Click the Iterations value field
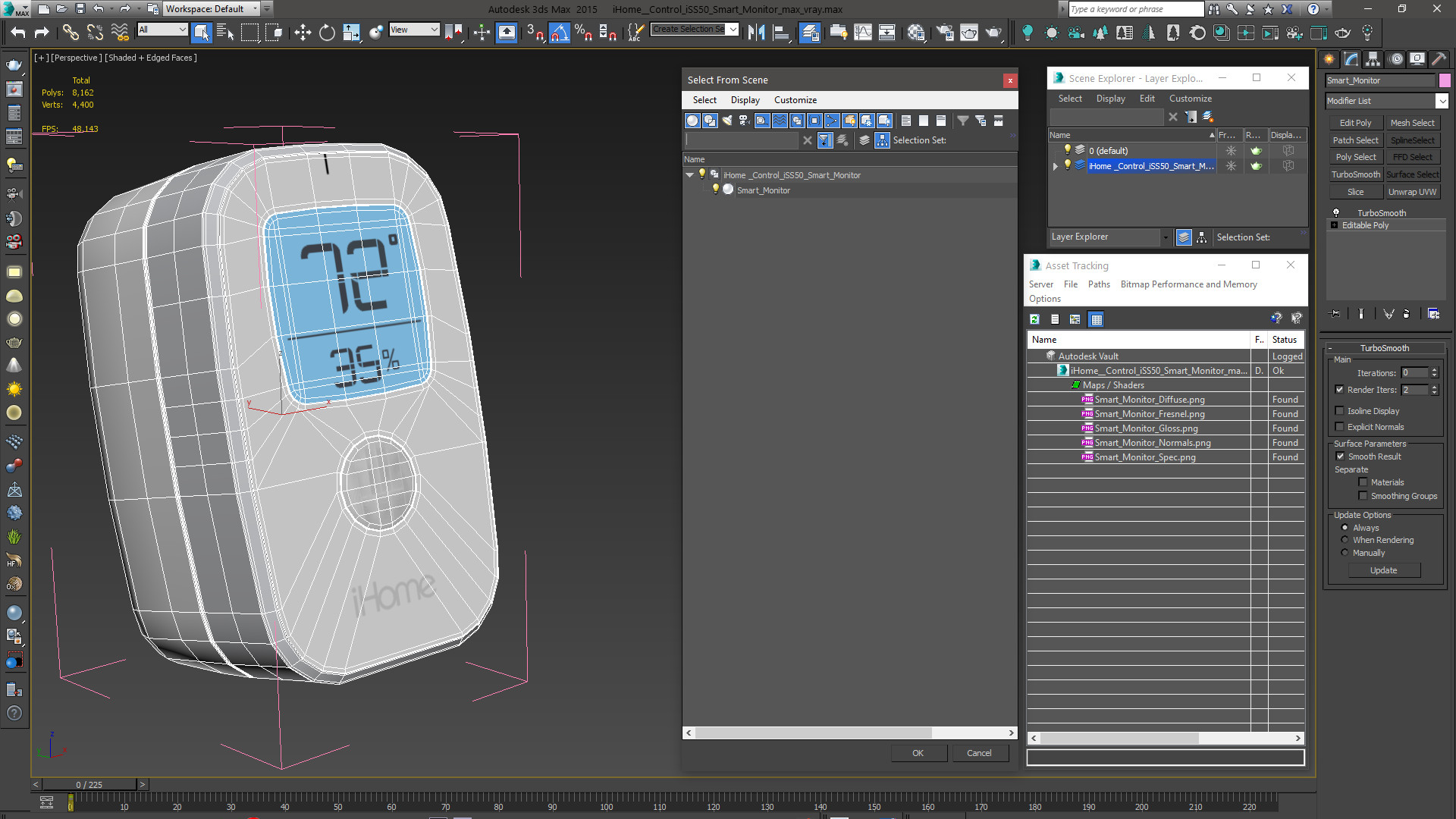 [1414, 372]
